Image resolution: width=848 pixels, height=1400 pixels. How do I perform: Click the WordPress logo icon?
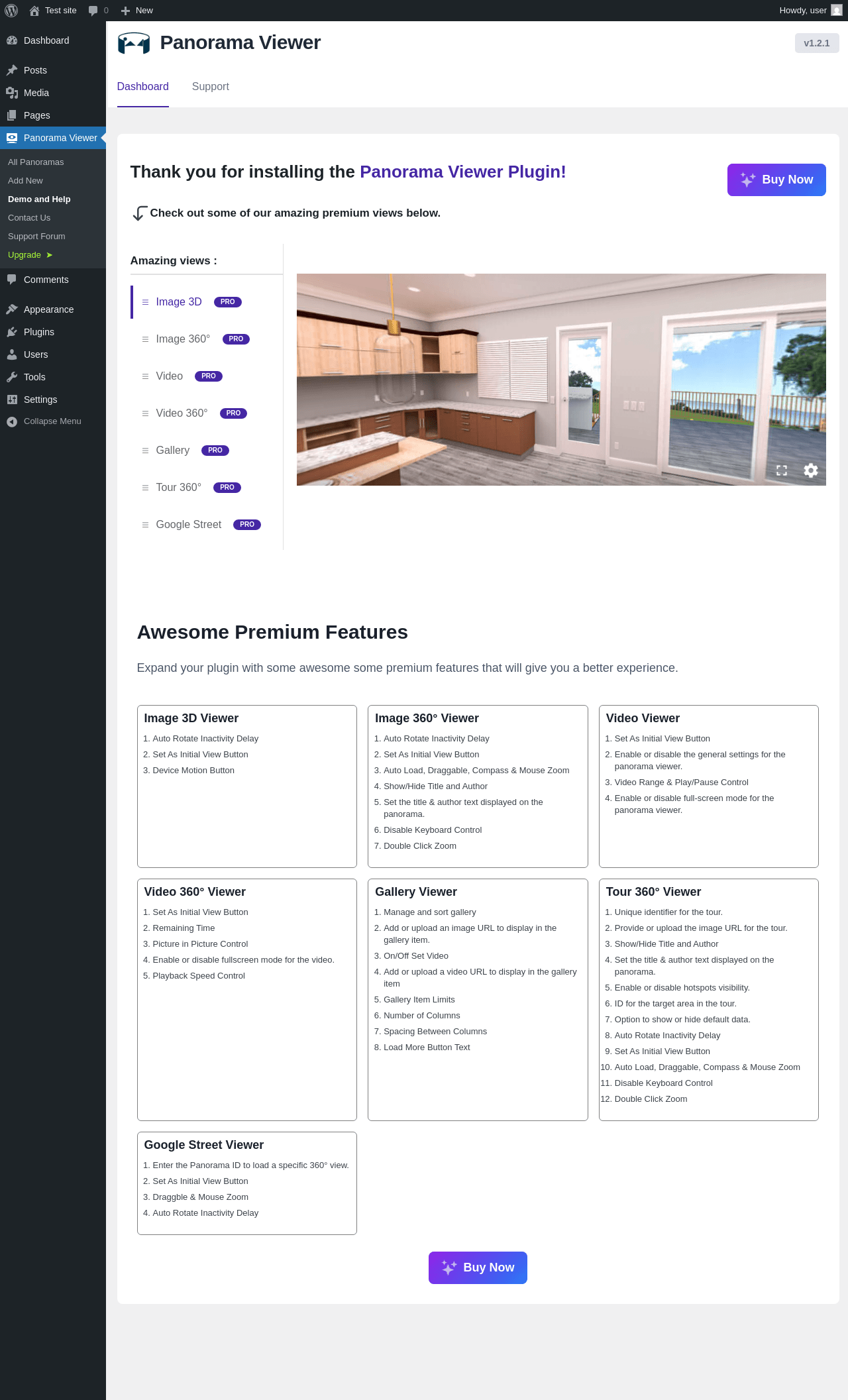click(x=11, y=11)
